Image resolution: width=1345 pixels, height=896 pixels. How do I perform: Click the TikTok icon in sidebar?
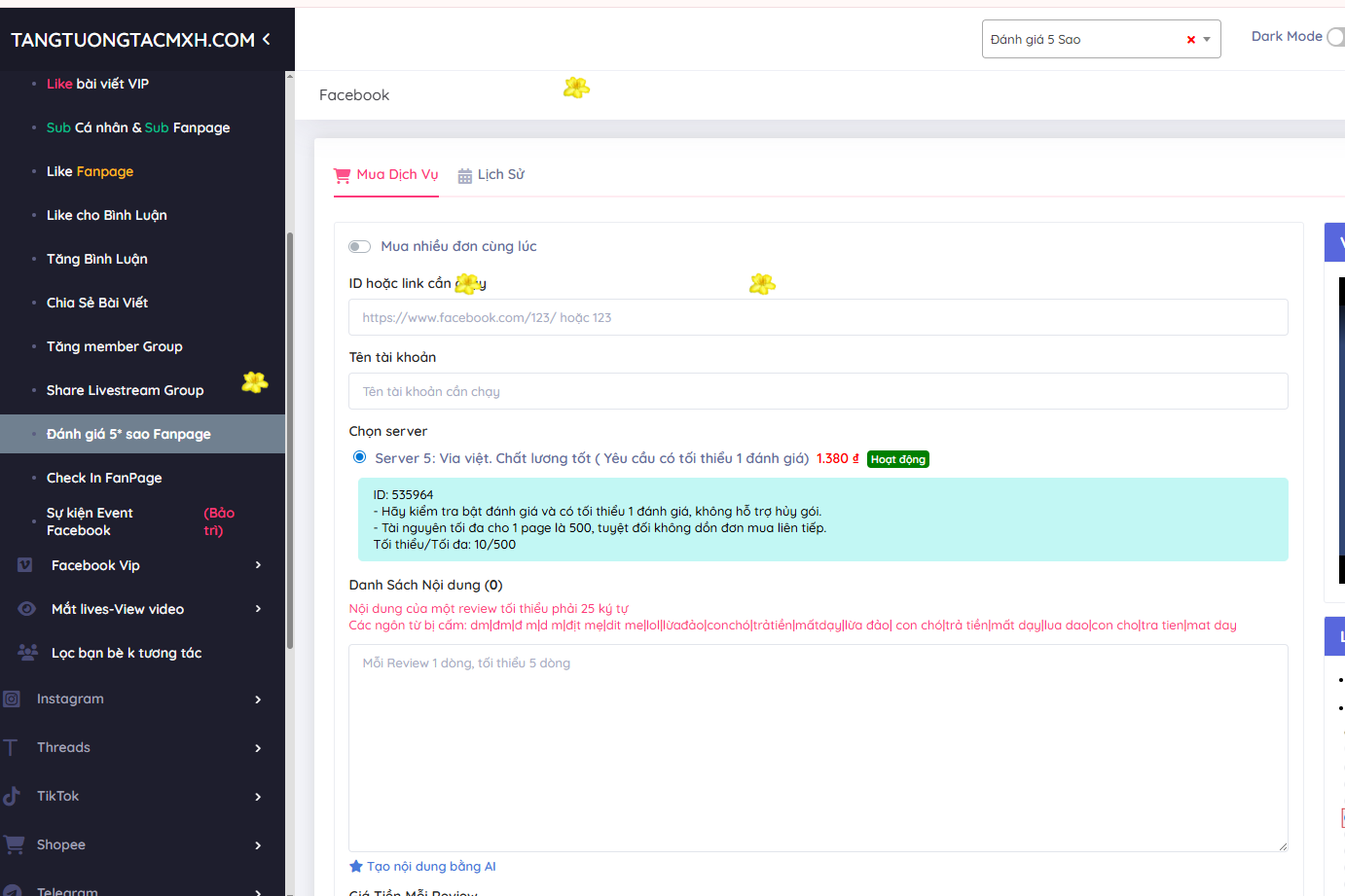(x=12, y=796)
